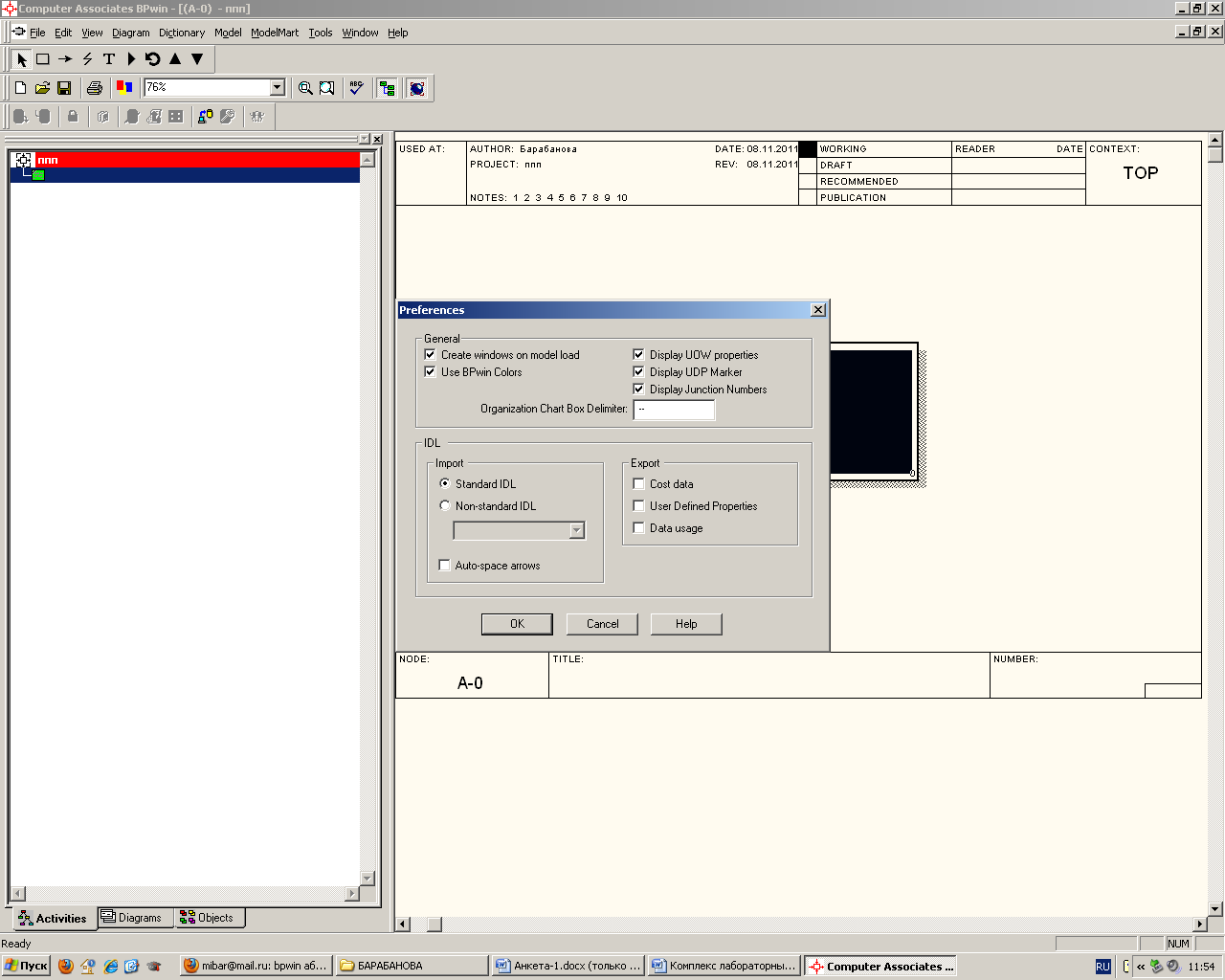The width and height of the screenshot is (1225, 980).
Task: Click the zoom magnifier tool
Action: [x=305, y=88]
